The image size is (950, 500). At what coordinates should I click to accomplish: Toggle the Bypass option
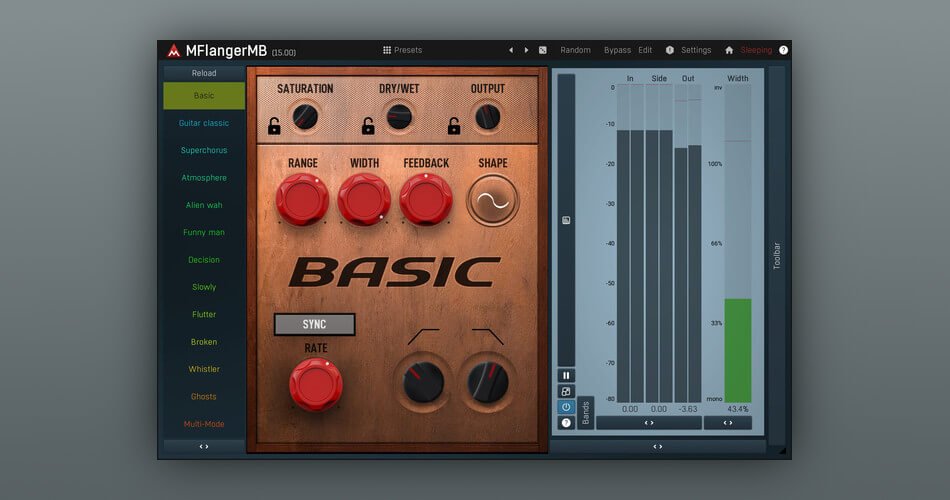[617, 50]
